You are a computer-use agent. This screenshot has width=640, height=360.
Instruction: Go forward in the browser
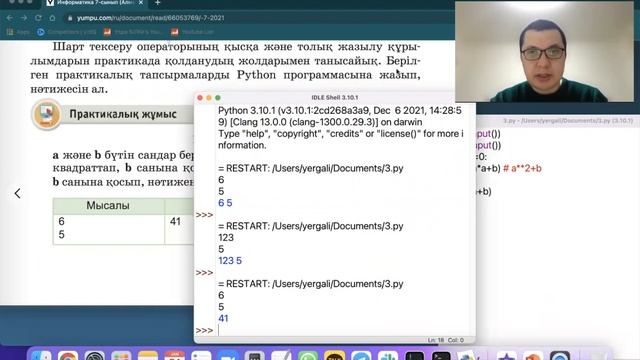[x=24, y=18]
